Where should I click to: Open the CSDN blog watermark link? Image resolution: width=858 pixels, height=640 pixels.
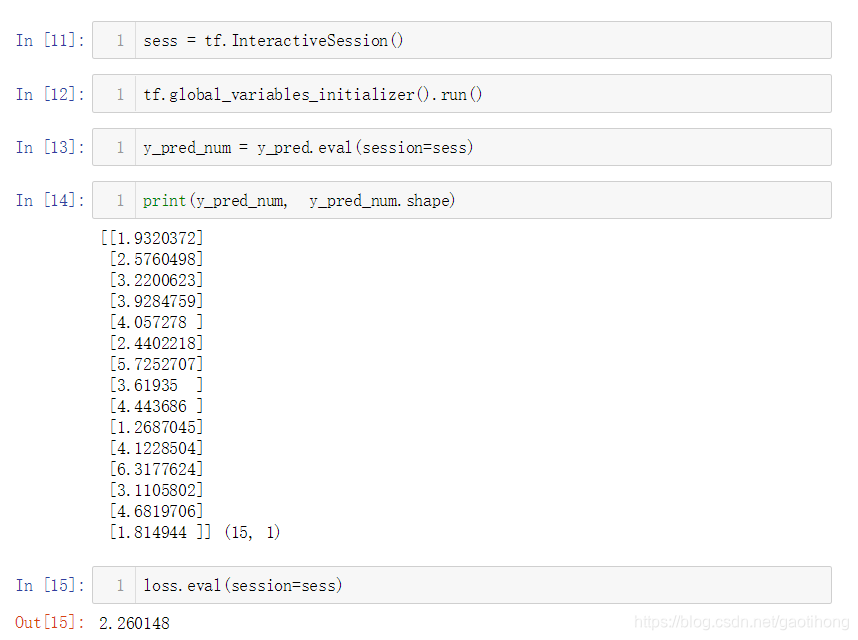740,622
